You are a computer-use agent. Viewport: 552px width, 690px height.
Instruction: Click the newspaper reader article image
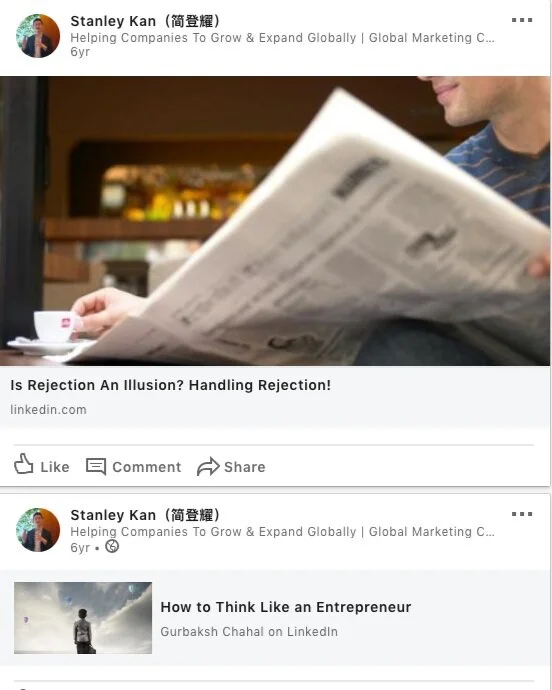pos(275,221)
